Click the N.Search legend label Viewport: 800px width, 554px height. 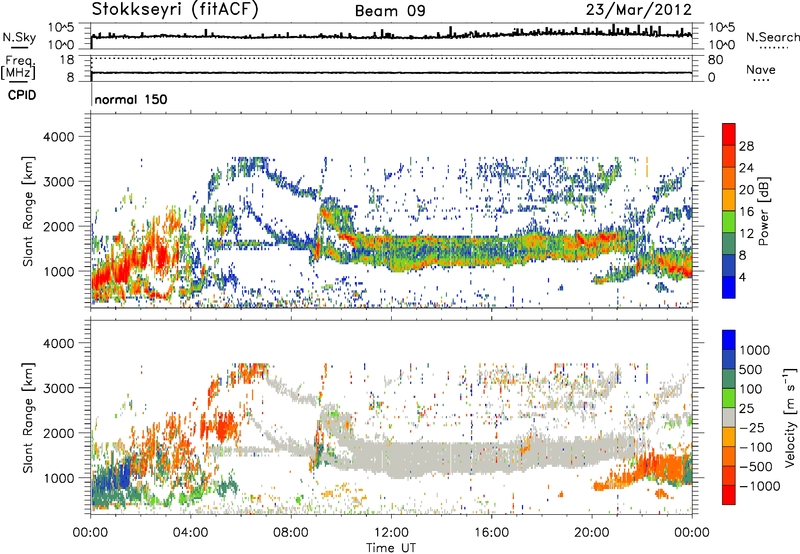tap(772, 37)
